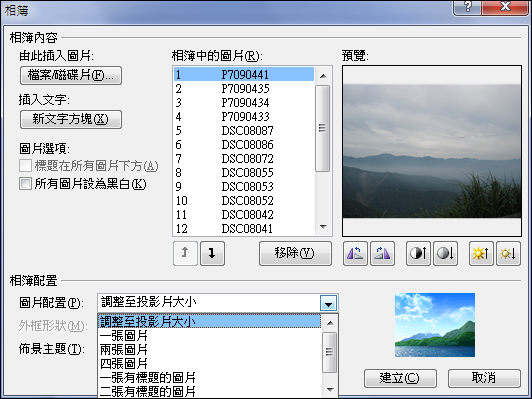Viewport: 532px width, 399px height.
Task: Click the help question mark in title bar
Action: [x=467, y=7]
